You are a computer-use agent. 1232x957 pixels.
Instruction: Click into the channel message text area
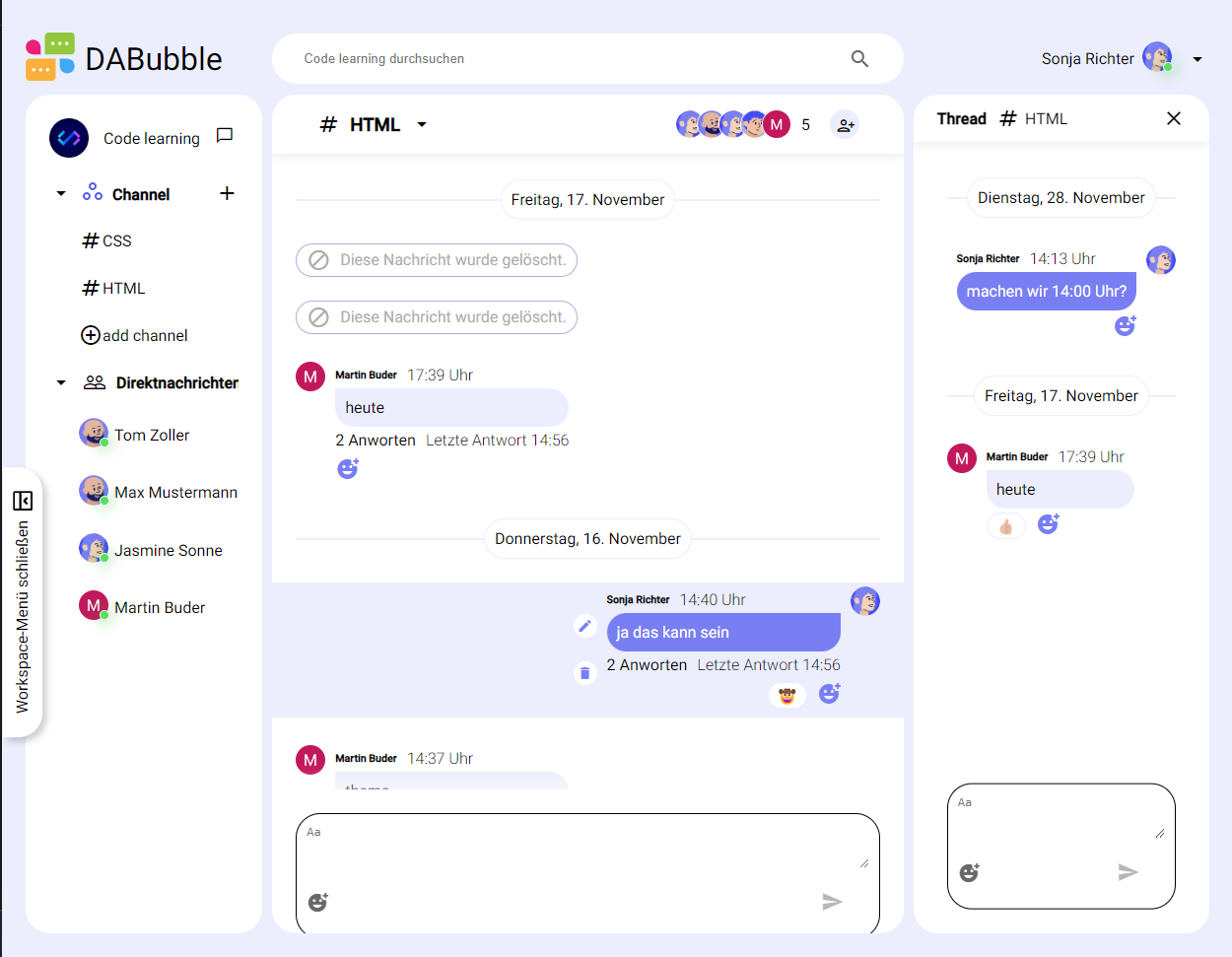[x=587, y=846]
